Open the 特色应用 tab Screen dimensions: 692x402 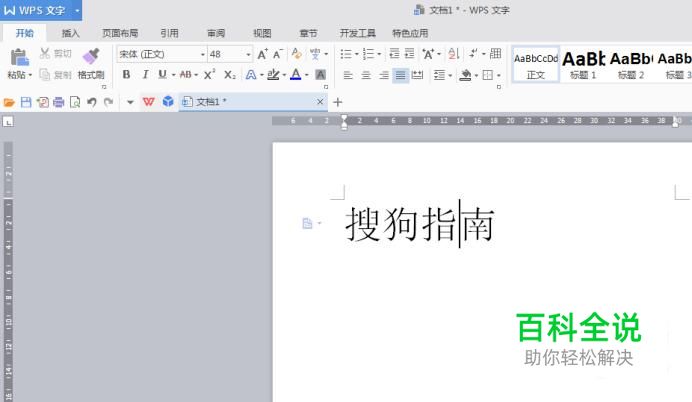410,33
